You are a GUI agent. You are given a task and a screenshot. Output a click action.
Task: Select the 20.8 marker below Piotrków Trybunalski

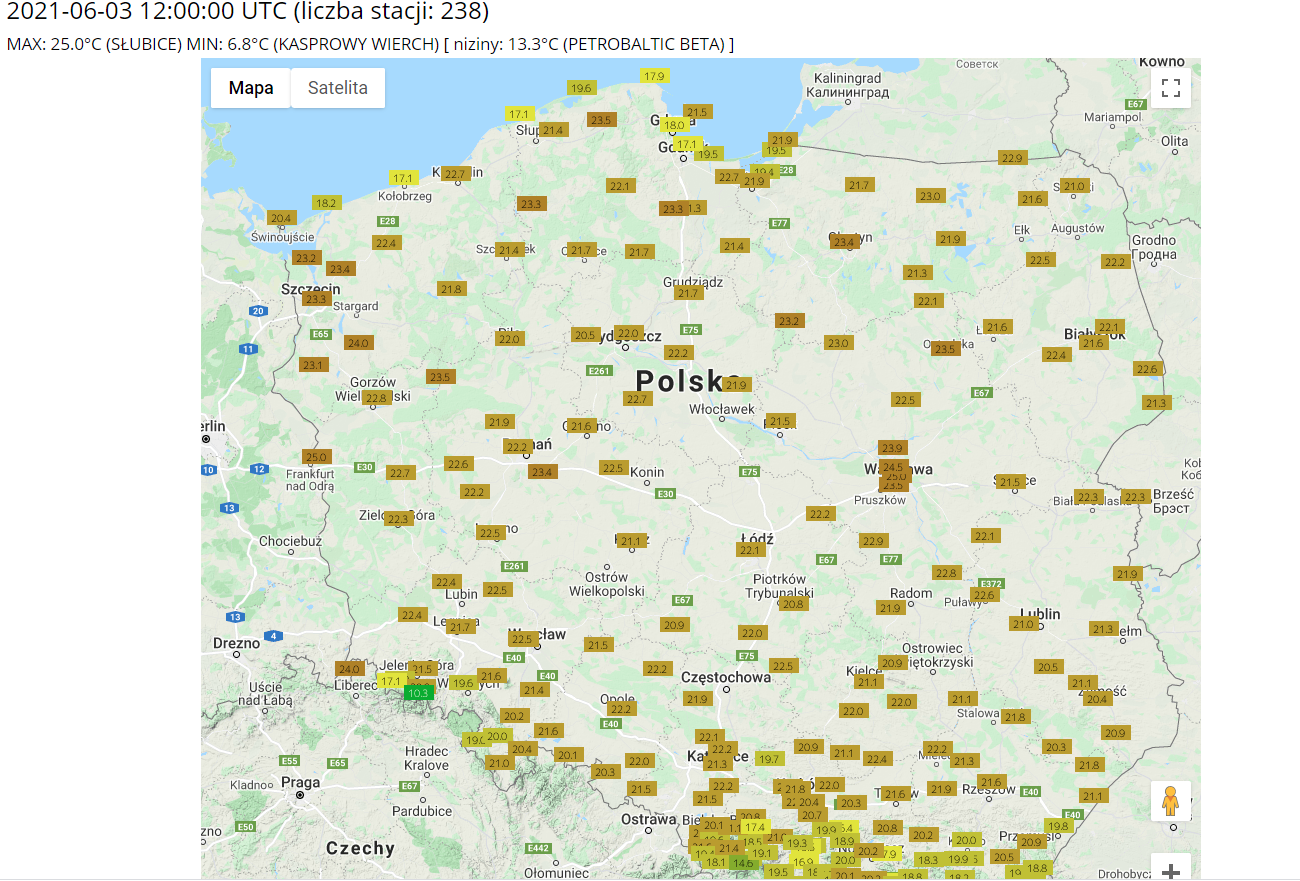click(x=792, y=604)
